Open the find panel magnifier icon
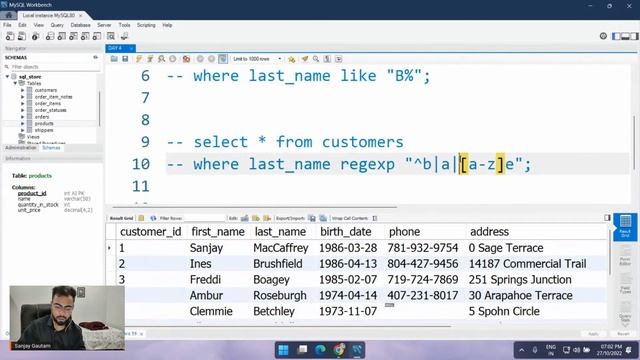The width and height of the screenshot is (640, 360). (x=316, y=59)
